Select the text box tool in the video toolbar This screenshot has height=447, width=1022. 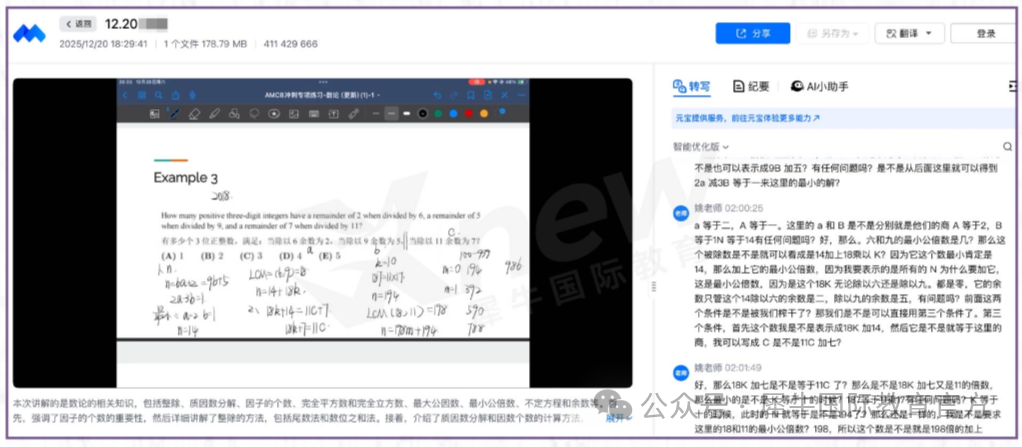pos(333,113)
